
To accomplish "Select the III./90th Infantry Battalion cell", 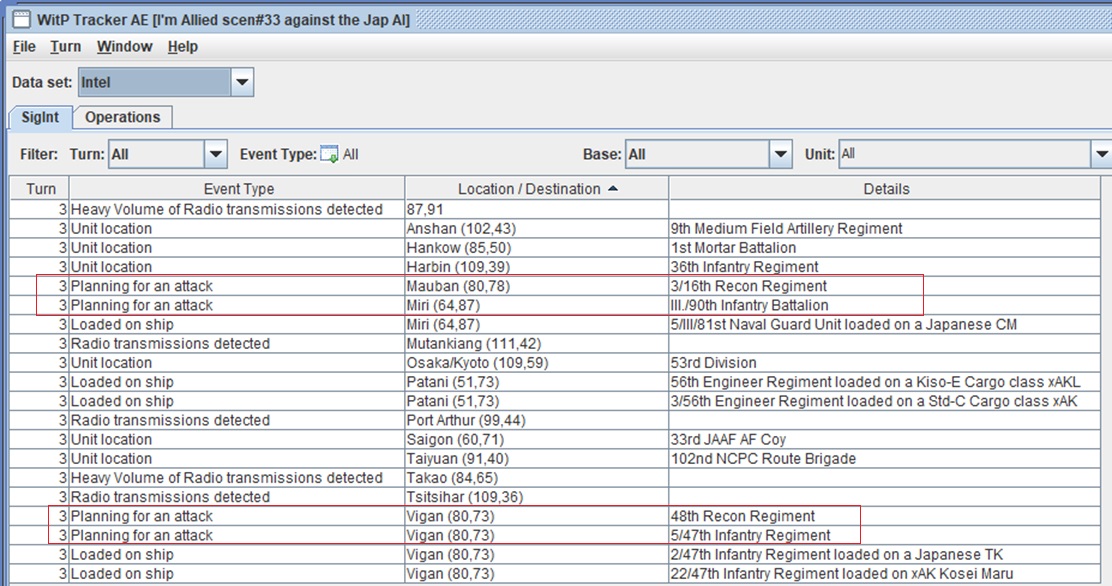I will (x=885, y=305).
